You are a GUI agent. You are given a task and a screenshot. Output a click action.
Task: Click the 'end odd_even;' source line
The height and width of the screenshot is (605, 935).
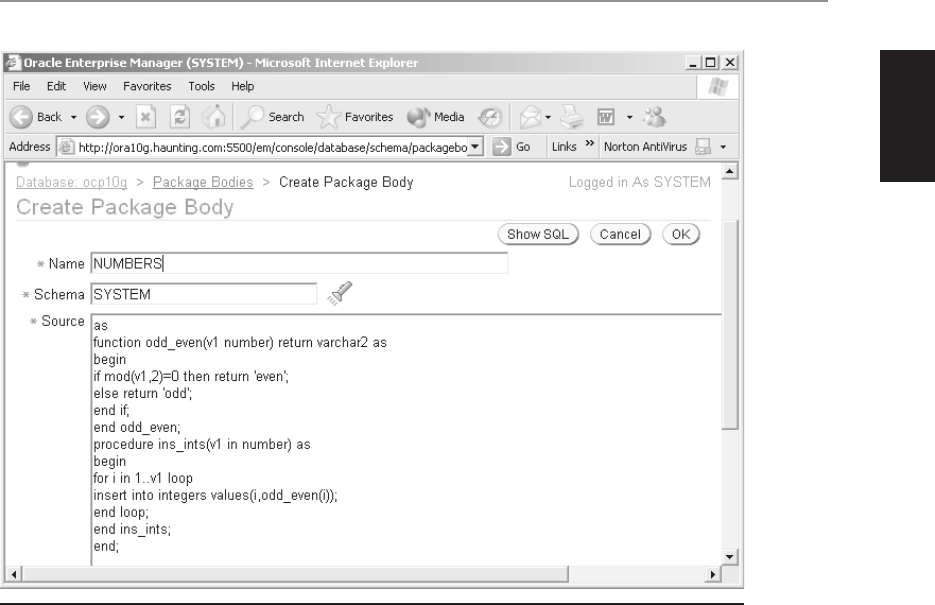pos(137,427)
